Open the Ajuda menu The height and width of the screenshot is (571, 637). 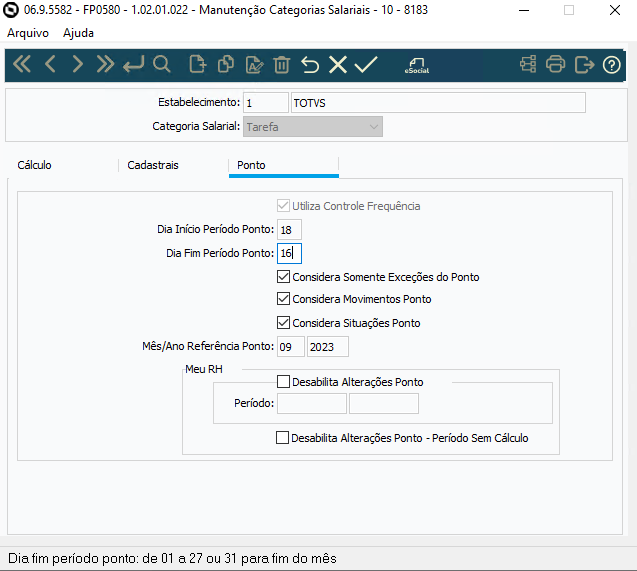(78, 33)
